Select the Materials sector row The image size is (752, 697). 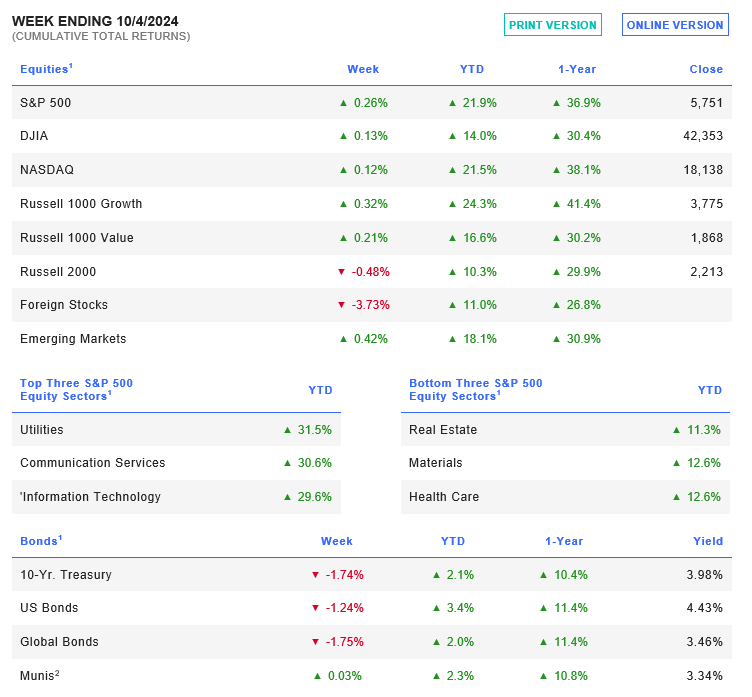(565, 463)
